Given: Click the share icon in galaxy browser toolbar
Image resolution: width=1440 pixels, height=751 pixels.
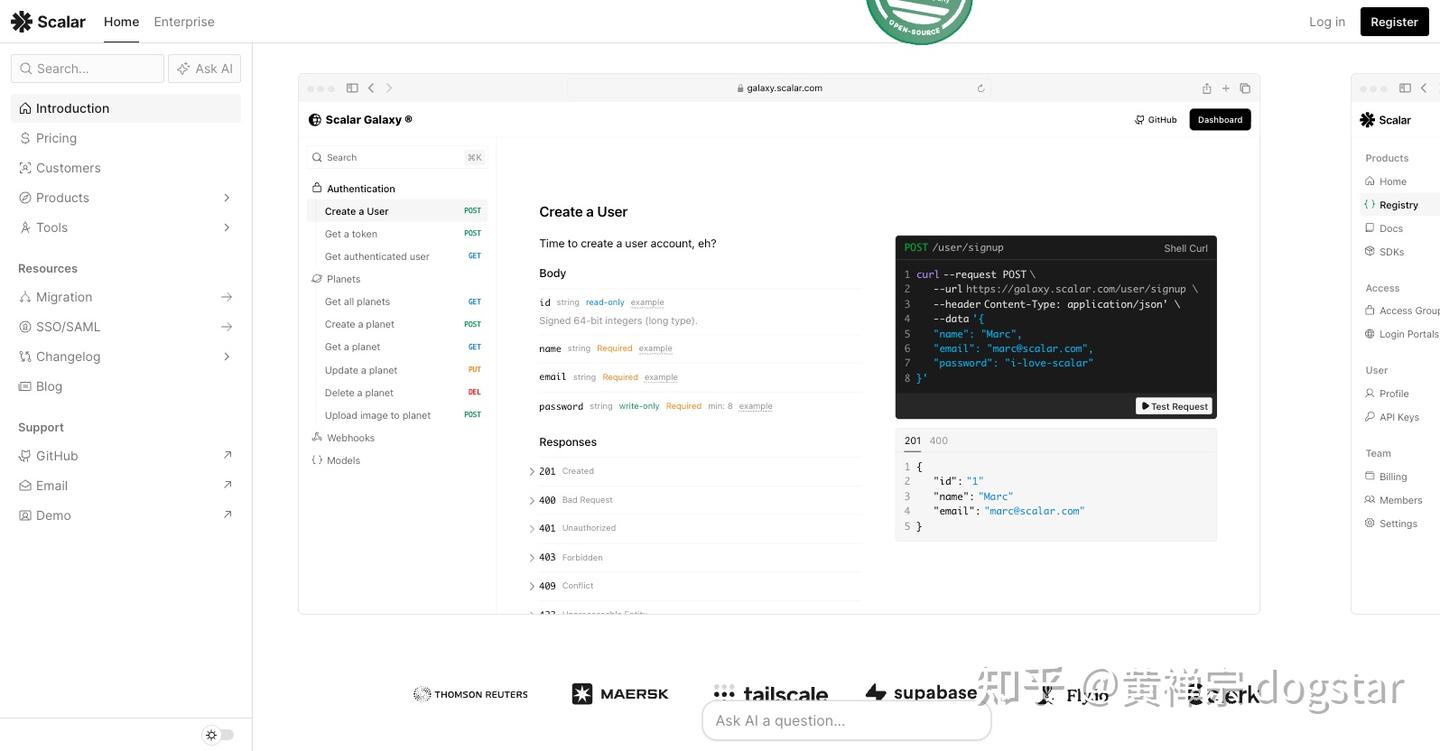Looking at the screenshot, I should (1207, 88).
